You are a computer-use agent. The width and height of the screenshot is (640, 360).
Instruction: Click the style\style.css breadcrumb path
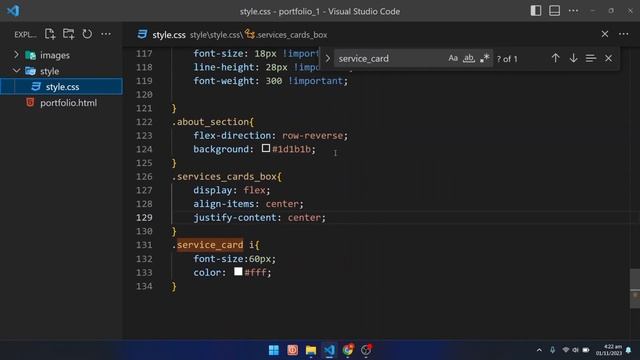(x=215, y=35)
